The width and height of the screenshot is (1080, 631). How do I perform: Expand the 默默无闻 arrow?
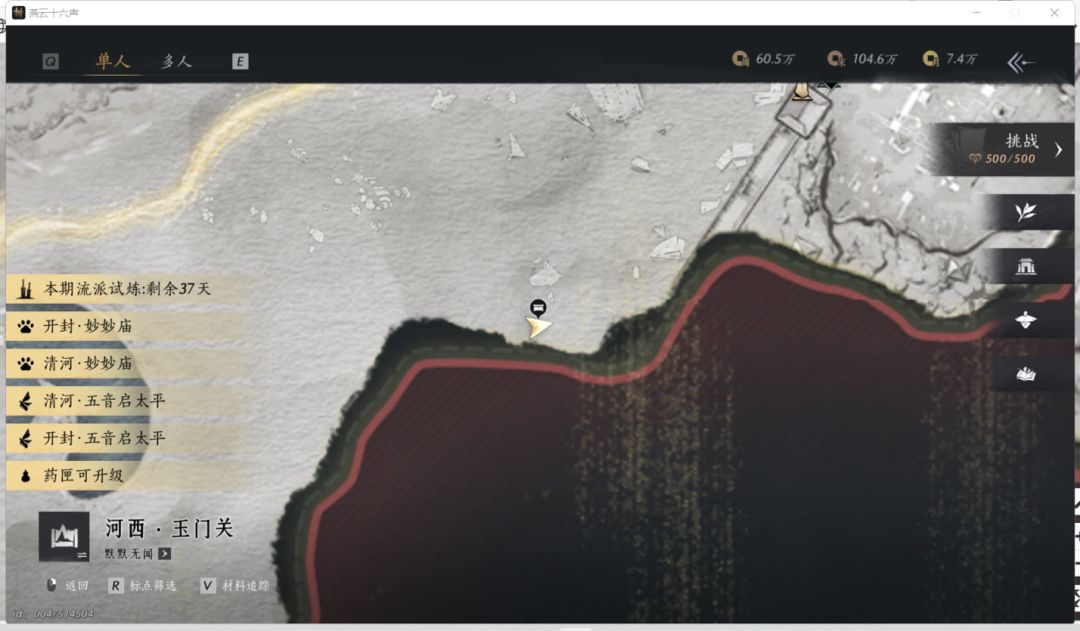point(165,553)
